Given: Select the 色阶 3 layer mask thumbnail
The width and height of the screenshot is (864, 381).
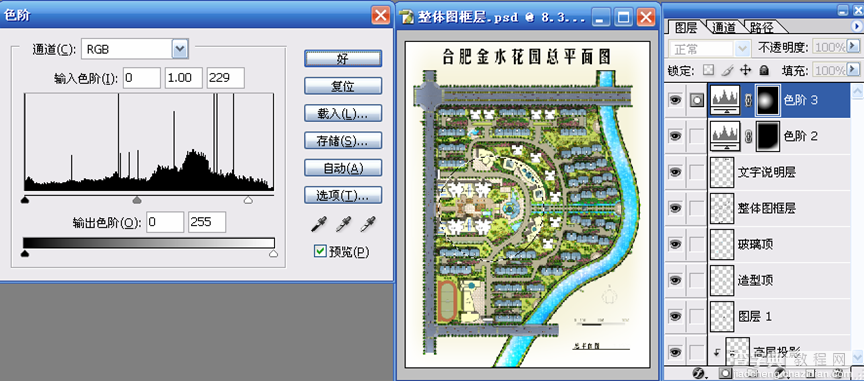Looking at the screenshot, I should coord(769,100).
